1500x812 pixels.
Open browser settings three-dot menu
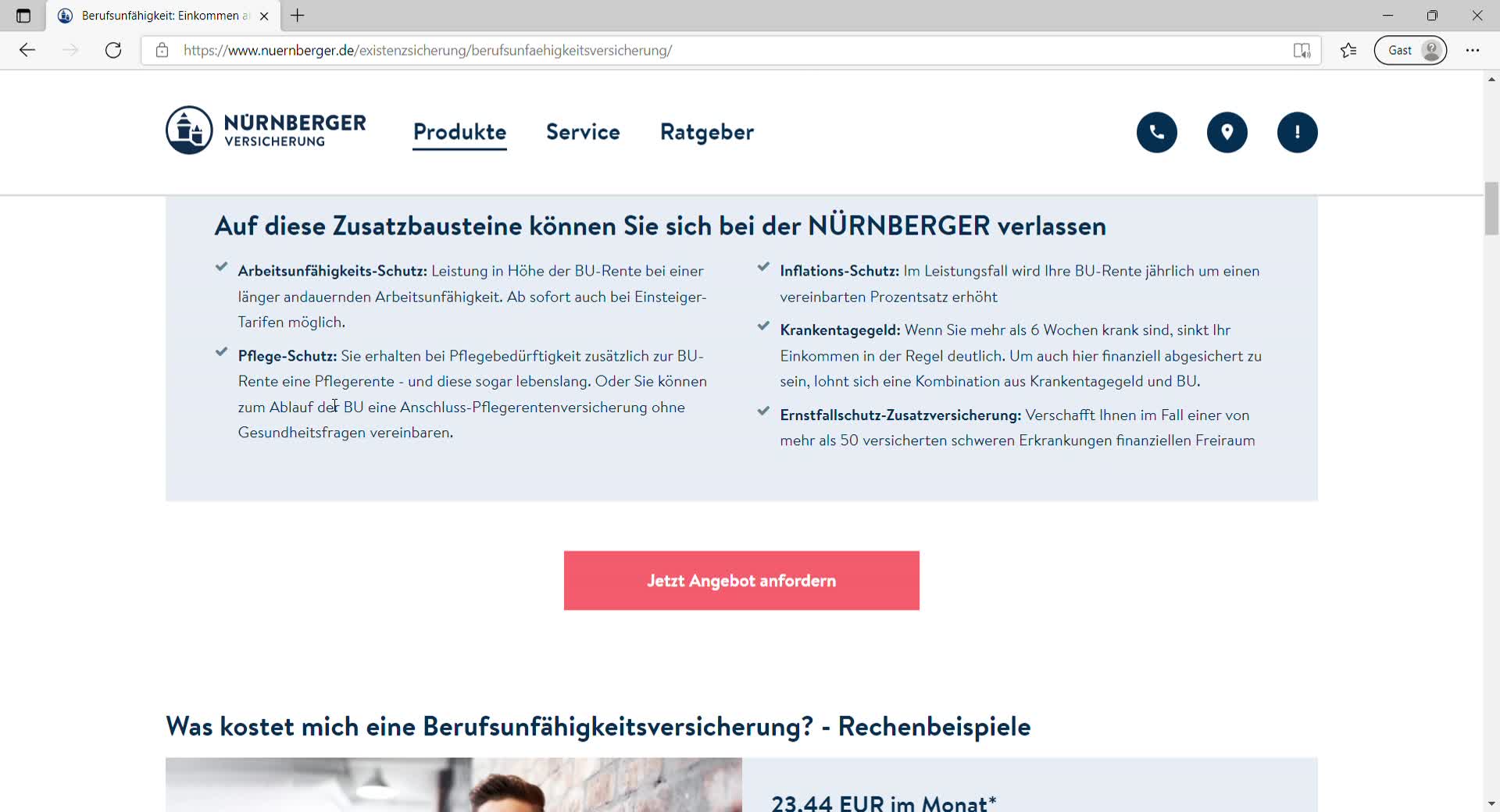[1473, 51]
